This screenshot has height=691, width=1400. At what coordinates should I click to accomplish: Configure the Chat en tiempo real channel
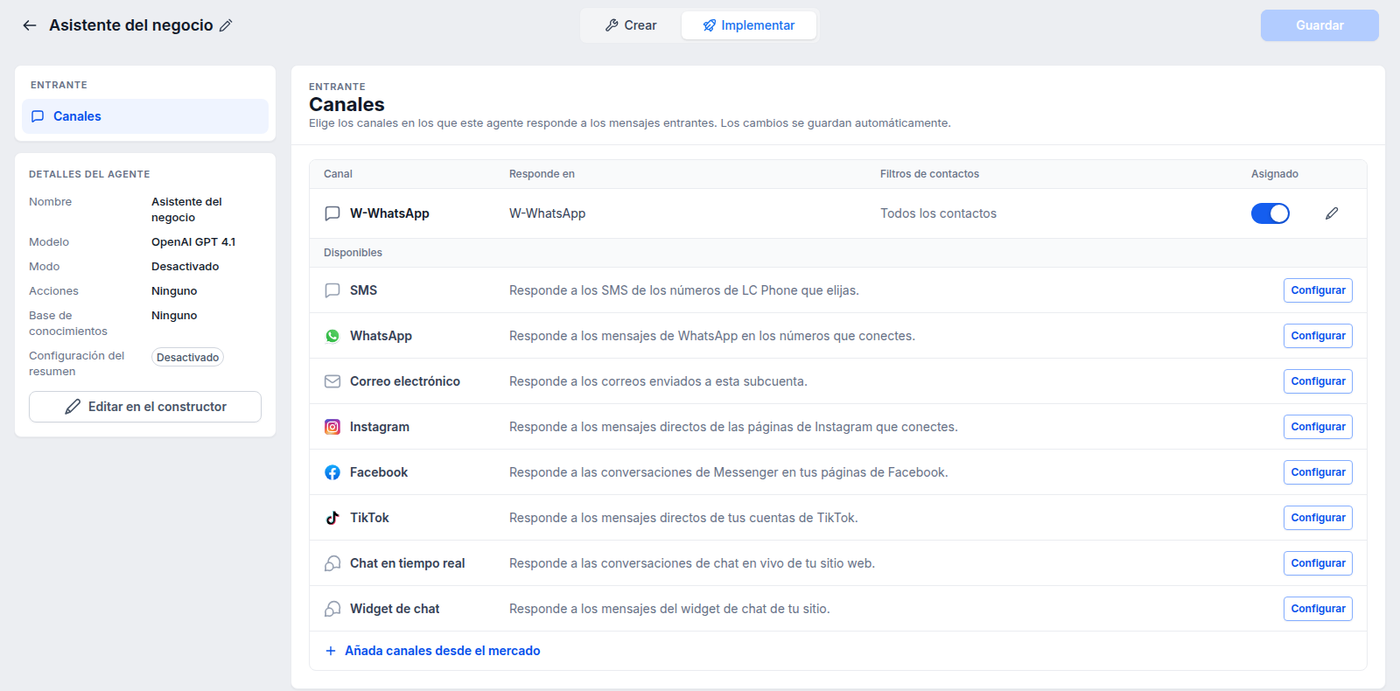coord(1318,563)
